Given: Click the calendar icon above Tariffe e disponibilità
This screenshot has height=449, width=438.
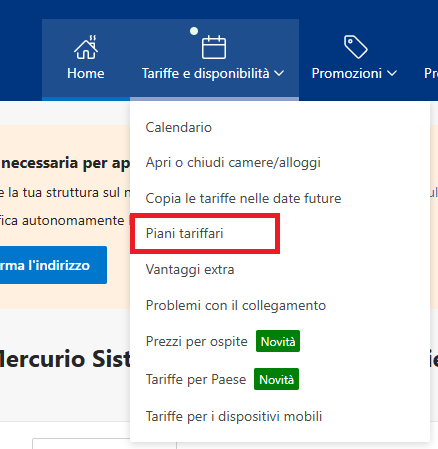Looking at the screenshot, I should pyautogui.click(x=214, y=47).
